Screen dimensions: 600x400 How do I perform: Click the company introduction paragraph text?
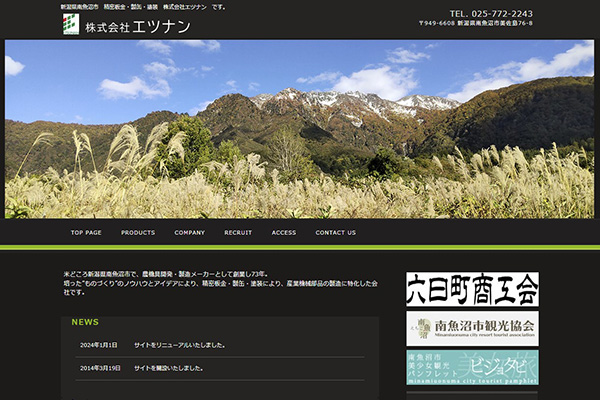220,283
